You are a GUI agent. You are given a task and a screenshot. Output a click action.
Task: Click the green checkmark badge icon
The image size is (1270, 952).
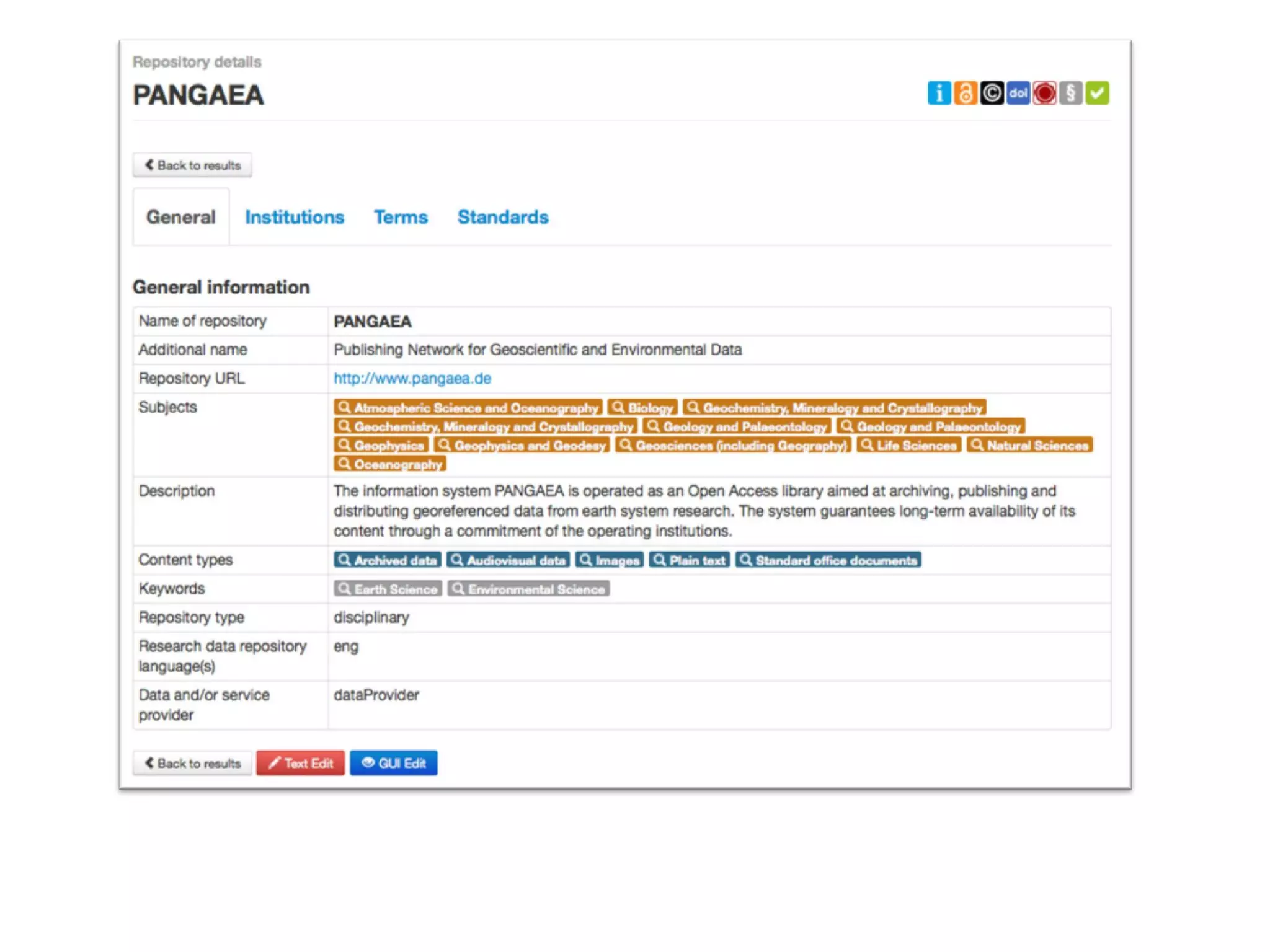1097,94
